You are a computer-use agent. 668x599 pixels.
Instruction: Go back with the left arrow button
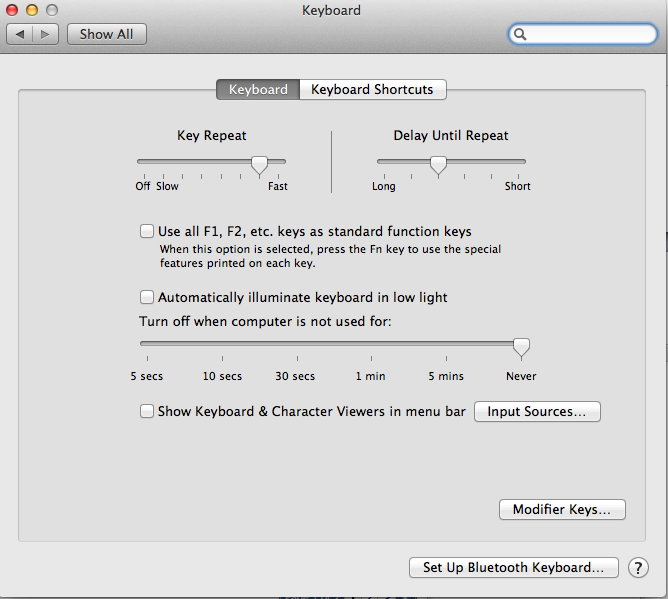pyautogui.click(x=20, y=34)
